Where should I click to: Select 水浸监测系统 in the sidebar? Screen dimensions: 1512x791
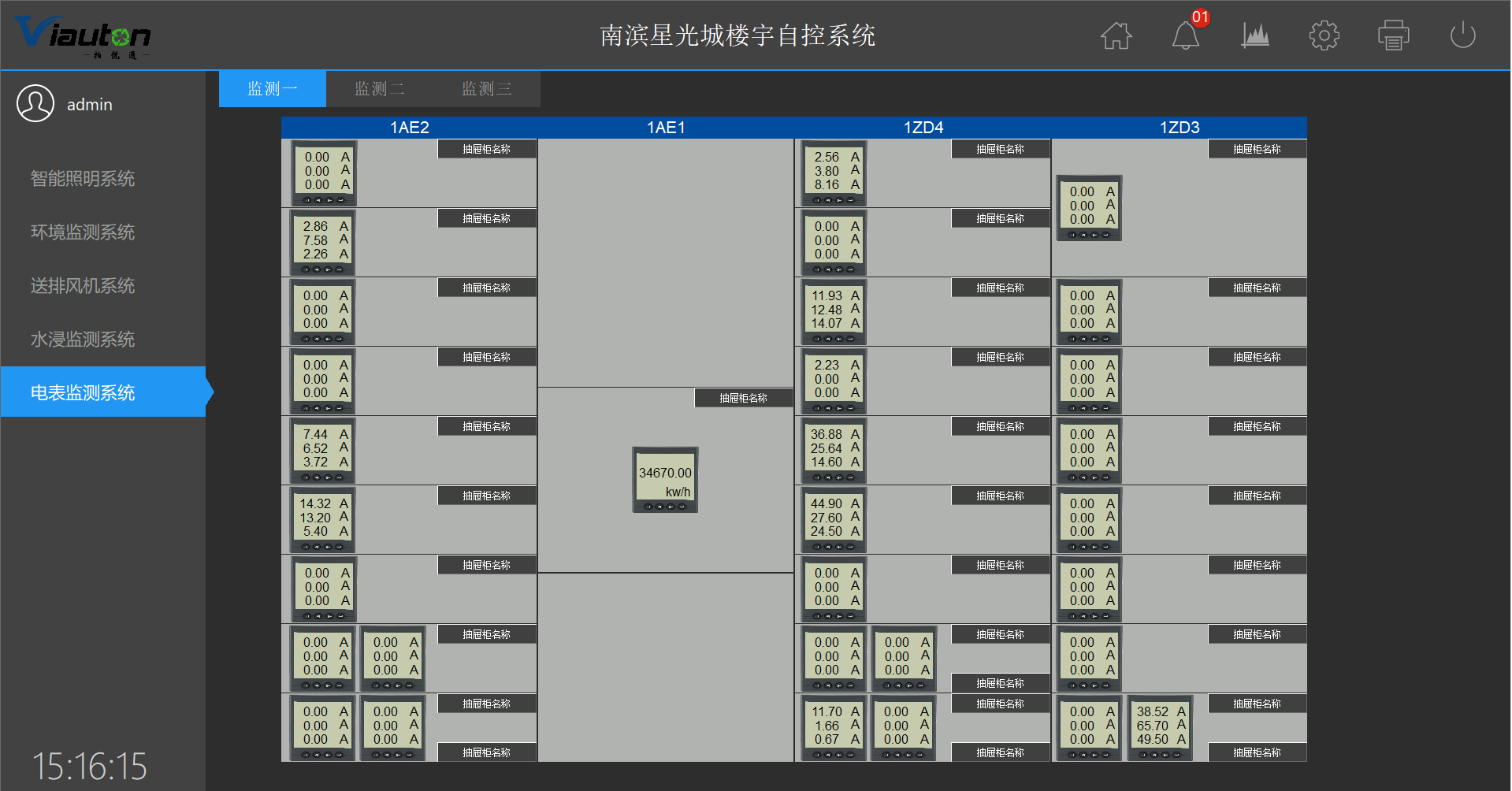click(83, 340)
